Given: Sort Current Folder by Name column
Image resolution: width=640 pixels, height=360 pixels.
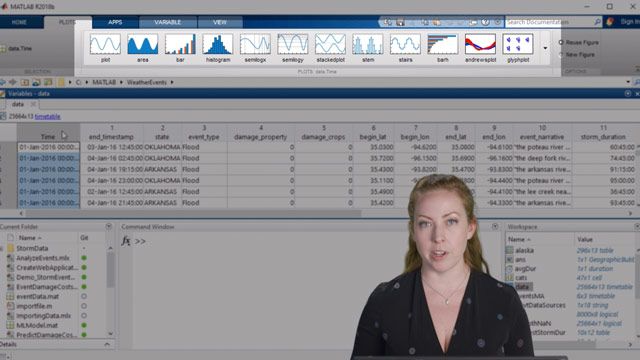Looking at the screenshot, I should click(x=30, y=238).
